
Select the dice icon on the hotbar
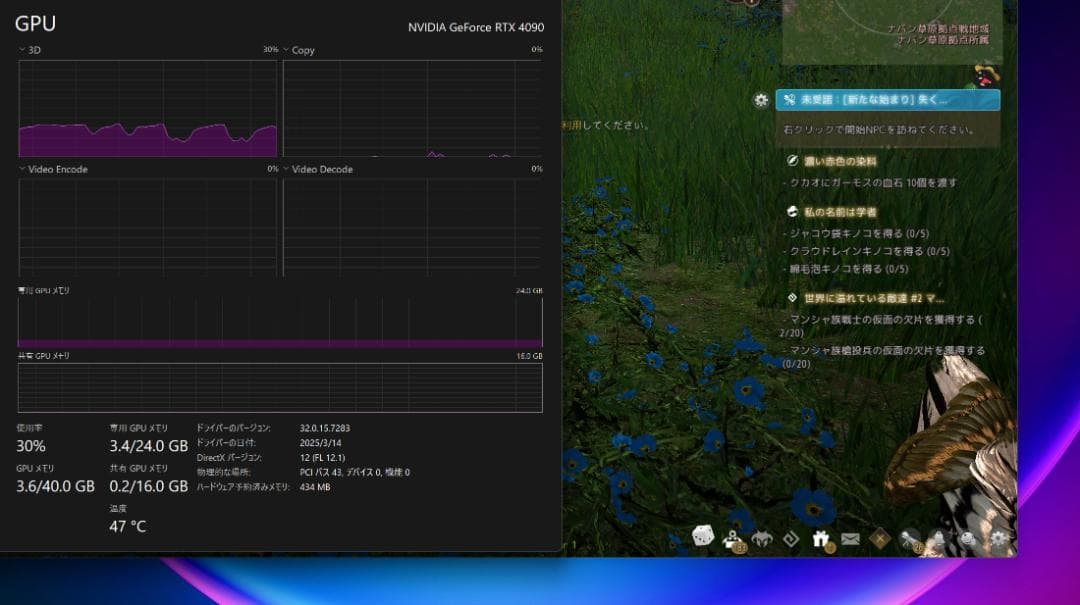702,537
